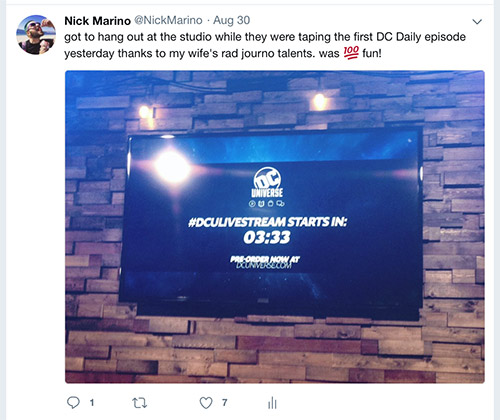500x420 pixels.
Task: Click the bright lens flare on TV
Action: click(172, 167)
